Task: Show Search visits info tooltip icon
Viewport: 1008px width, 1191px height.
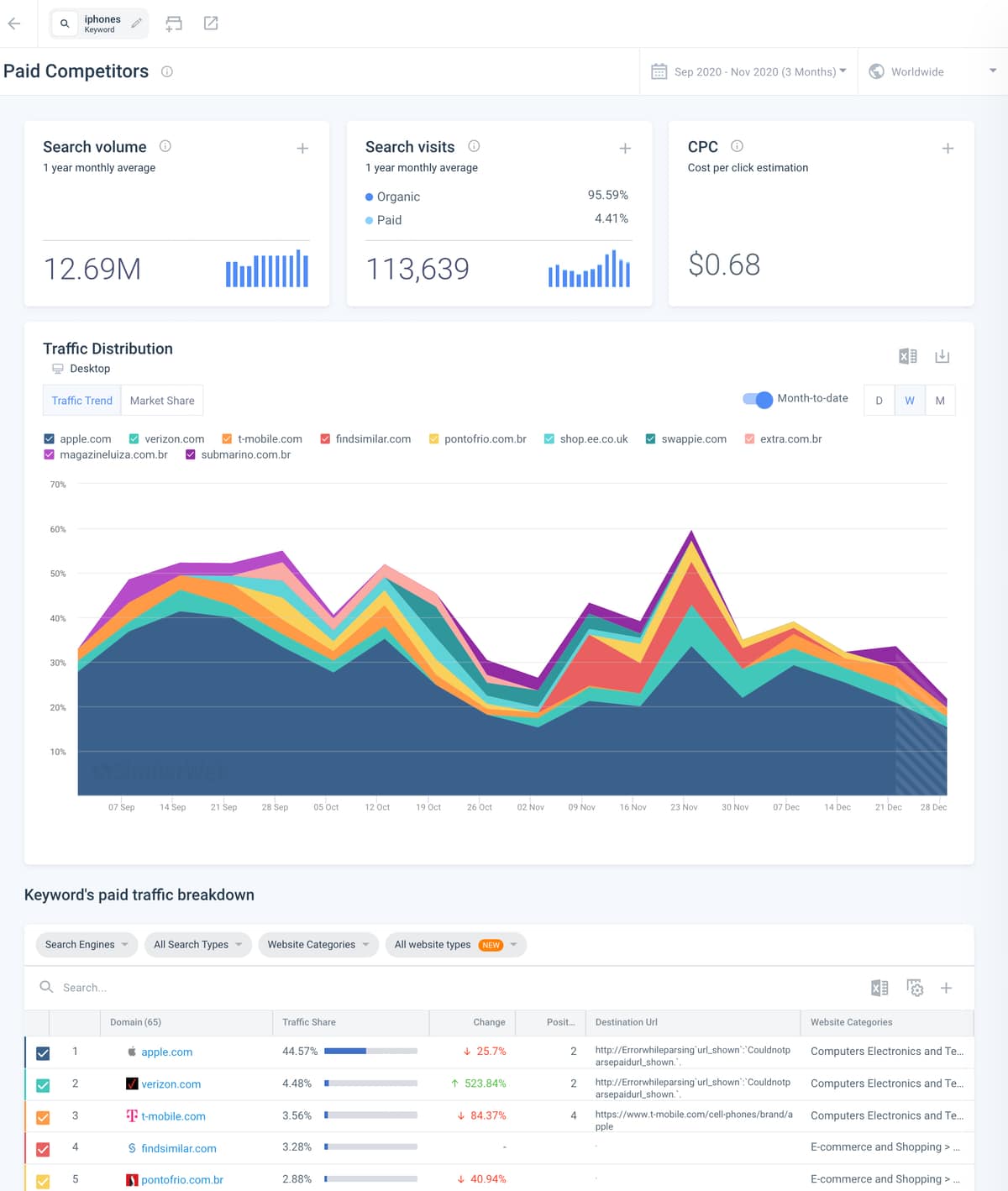Action: [474, 146]
